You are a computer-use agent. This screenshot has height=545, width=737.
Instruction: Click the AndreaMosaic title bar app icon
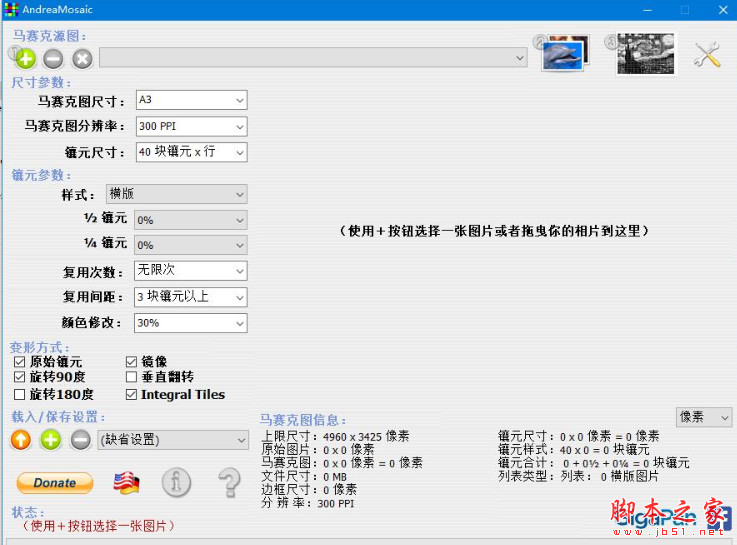point(11,9)
